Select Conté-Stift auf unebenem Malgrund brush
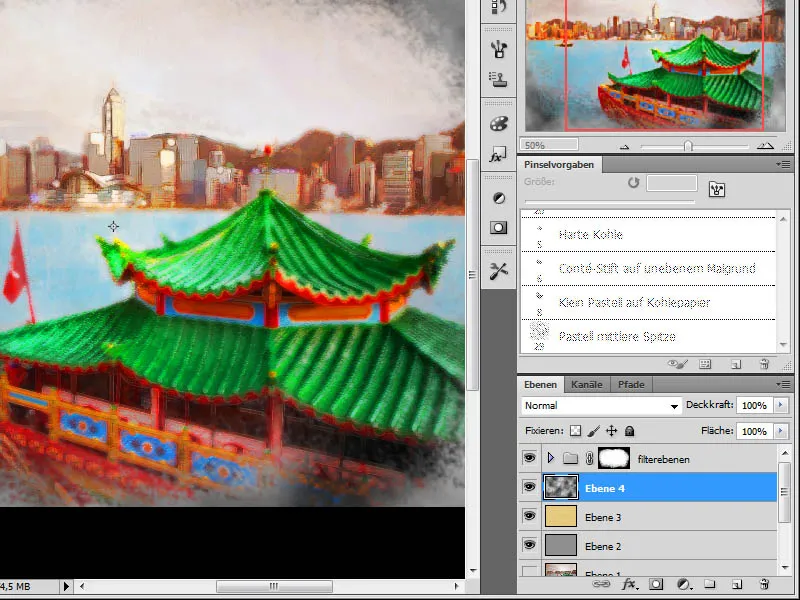The width and height of the screenshot is (800, 600). (x=648, y=269)
